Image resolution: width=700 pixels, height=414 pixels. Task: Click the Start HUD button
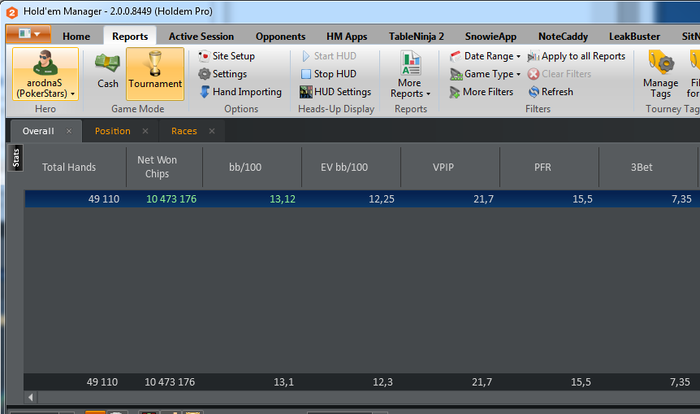coord(329,56)
